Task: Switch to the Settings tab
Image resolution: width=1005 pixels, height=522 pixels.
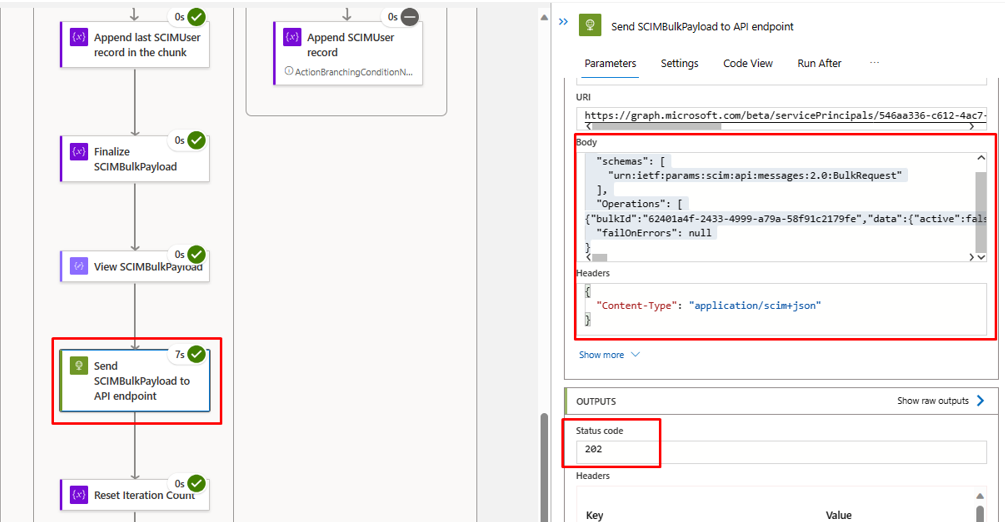Action: (679, 63)
